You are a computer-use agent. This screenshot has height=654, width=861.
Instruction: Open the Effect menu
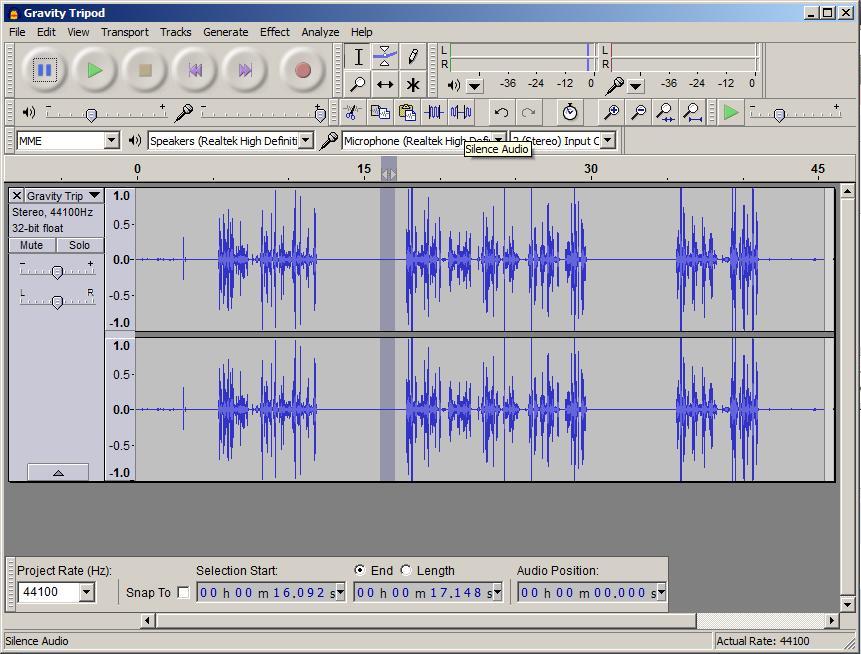(275, 32)
